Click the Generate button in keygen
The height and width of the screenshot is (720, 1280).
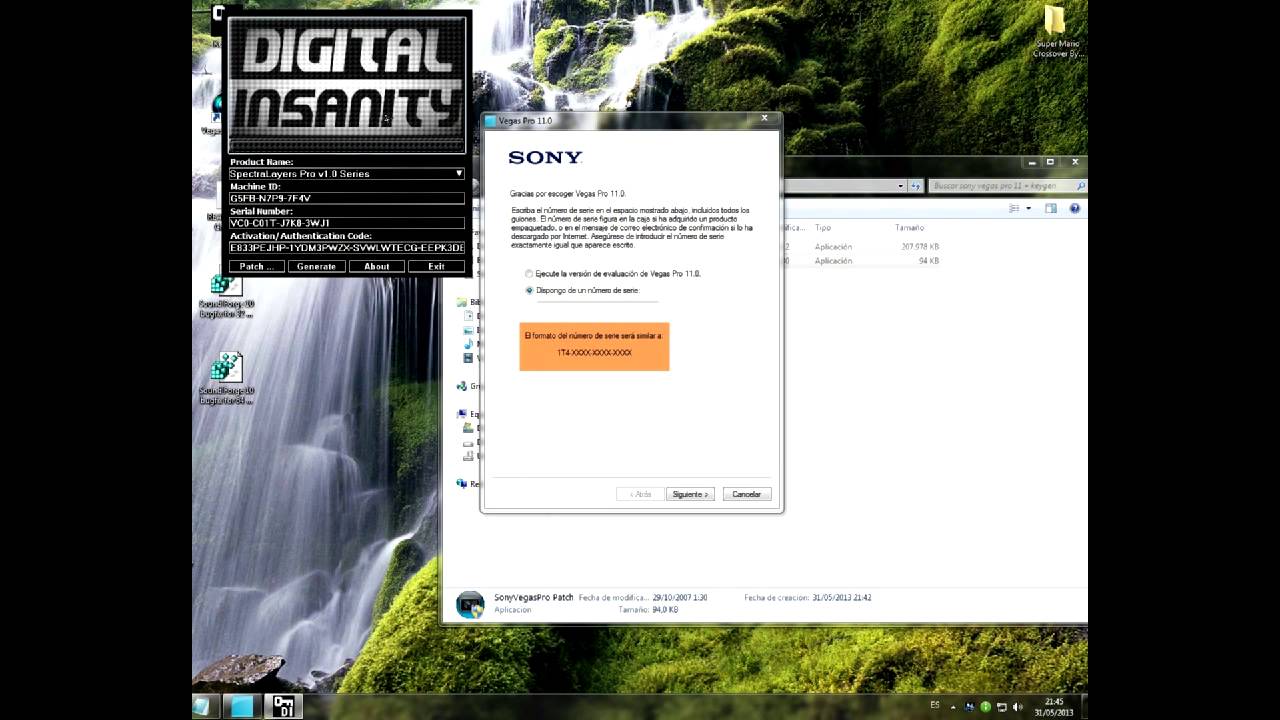point(316,266)
